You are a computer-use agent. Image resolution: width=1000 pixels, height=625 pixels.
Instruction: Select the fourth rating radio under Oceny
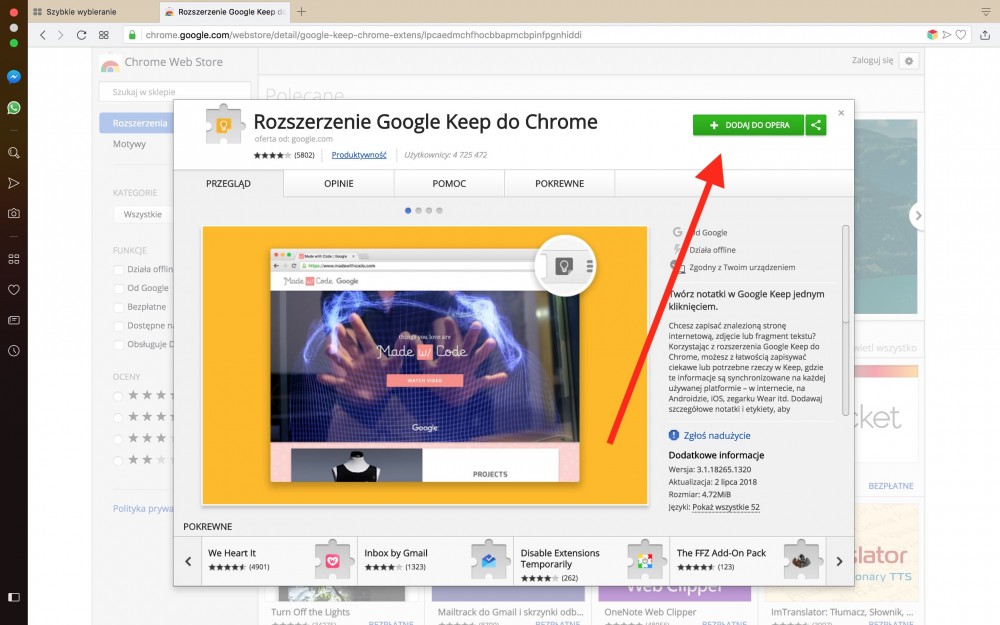pos(118,460)
